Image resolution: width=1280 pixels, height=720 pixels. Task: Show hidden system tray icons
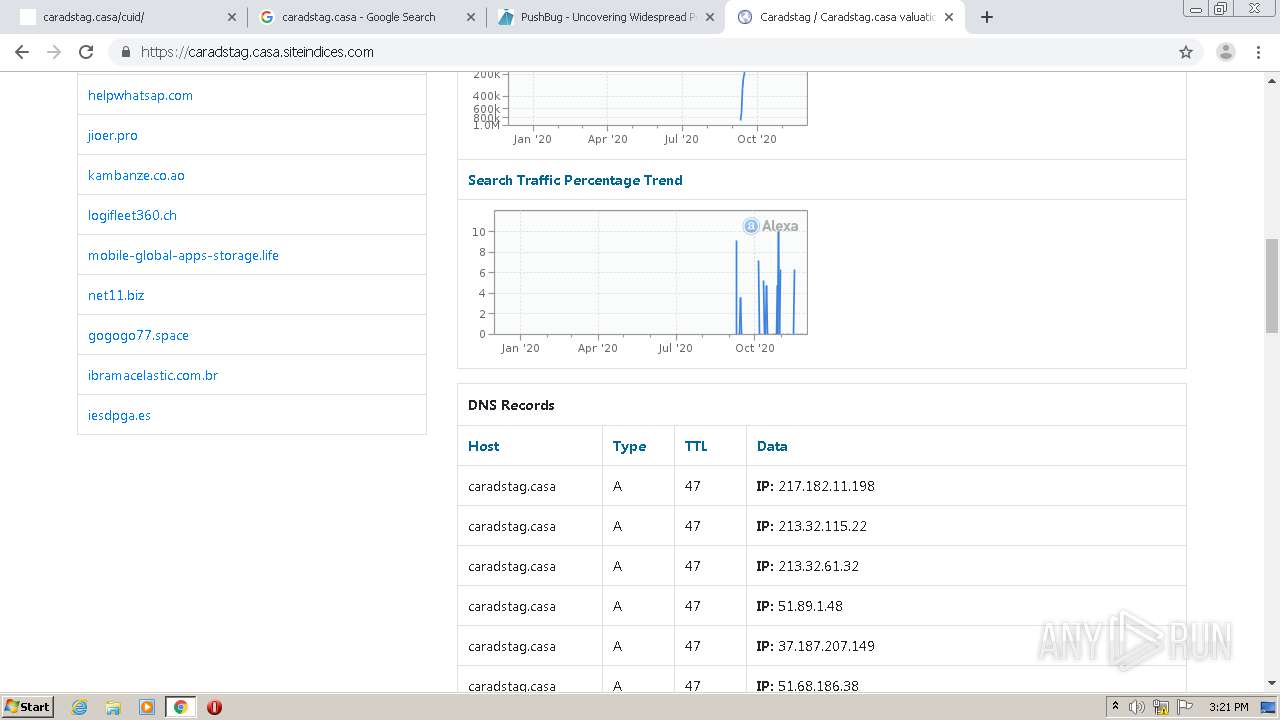(1115, 706)
